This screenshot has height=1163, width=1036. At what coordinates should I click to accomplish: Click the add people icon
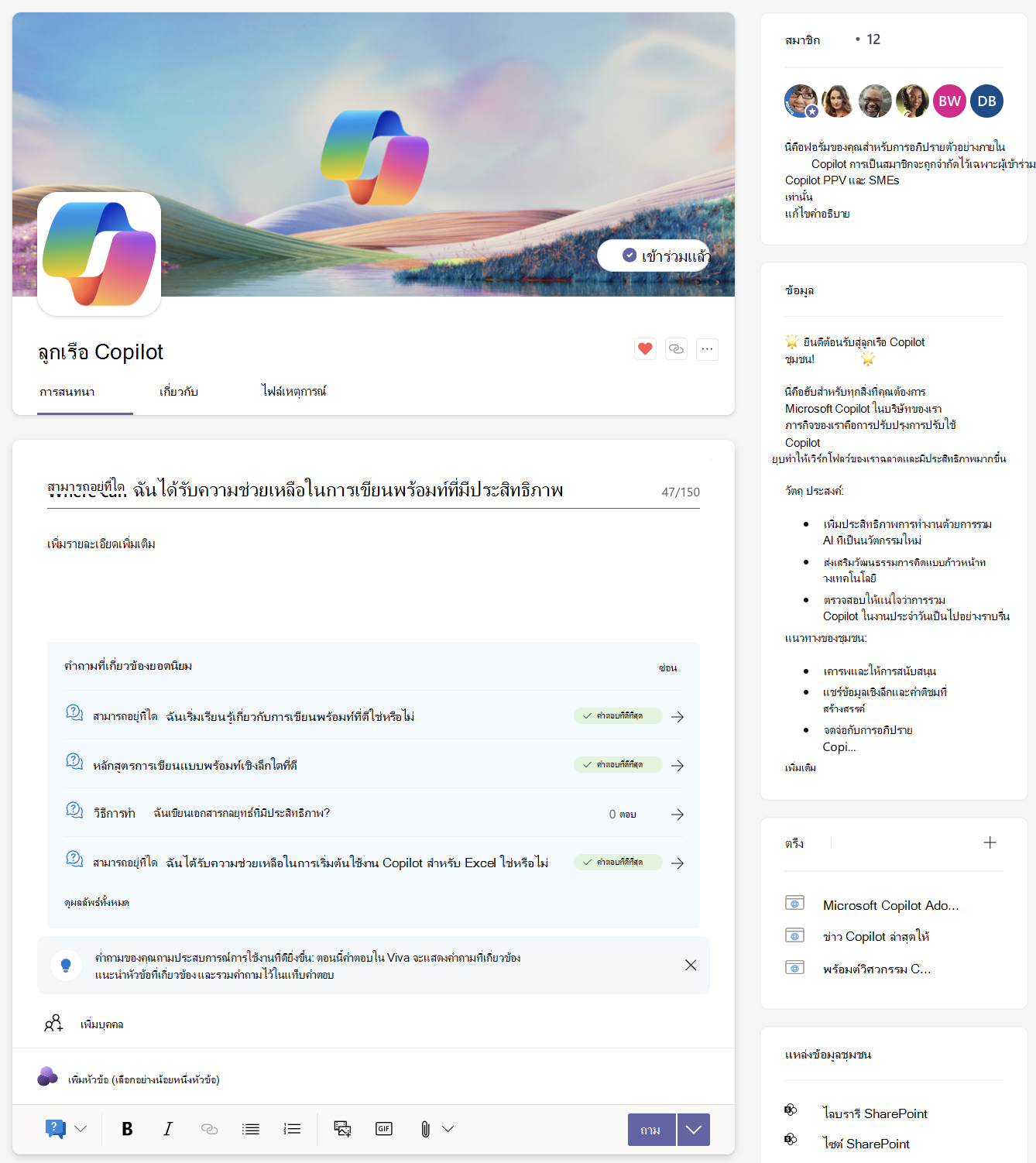coord(53,1024)
